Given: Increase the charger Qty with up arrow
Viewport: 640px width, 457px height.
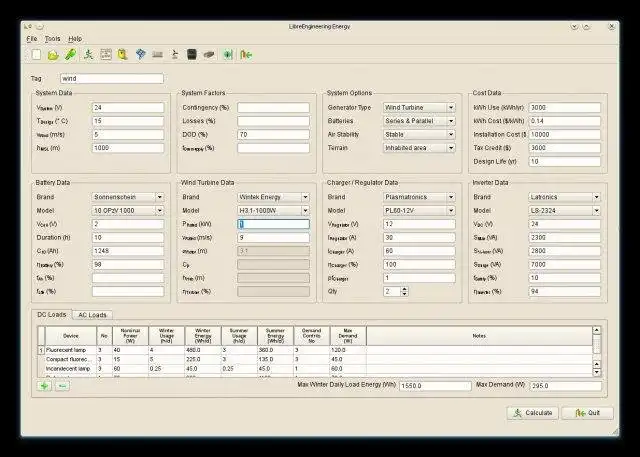Looking at the screenshot, I should click(404, 289).
